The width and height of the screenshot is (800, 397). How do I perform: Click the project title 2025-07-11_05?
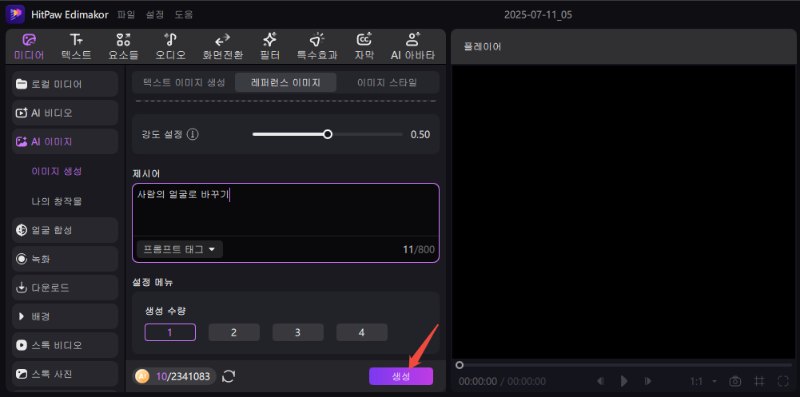pos(538,15)
